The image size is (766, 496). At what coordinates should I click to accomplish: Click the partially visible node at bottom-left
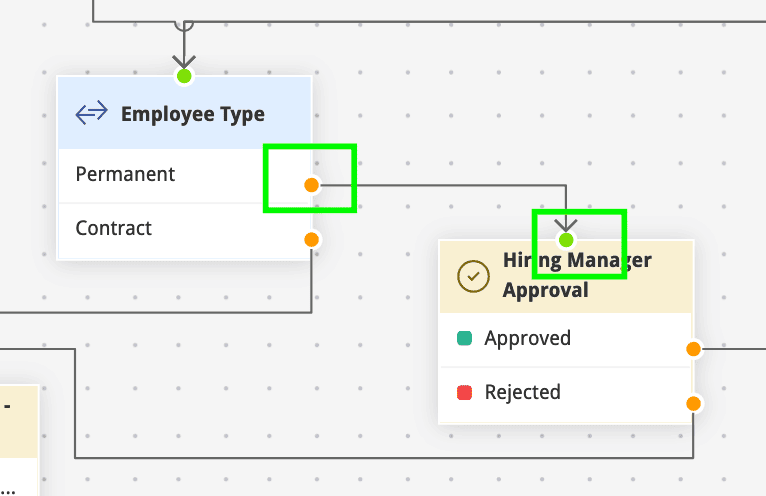[18, 440]
